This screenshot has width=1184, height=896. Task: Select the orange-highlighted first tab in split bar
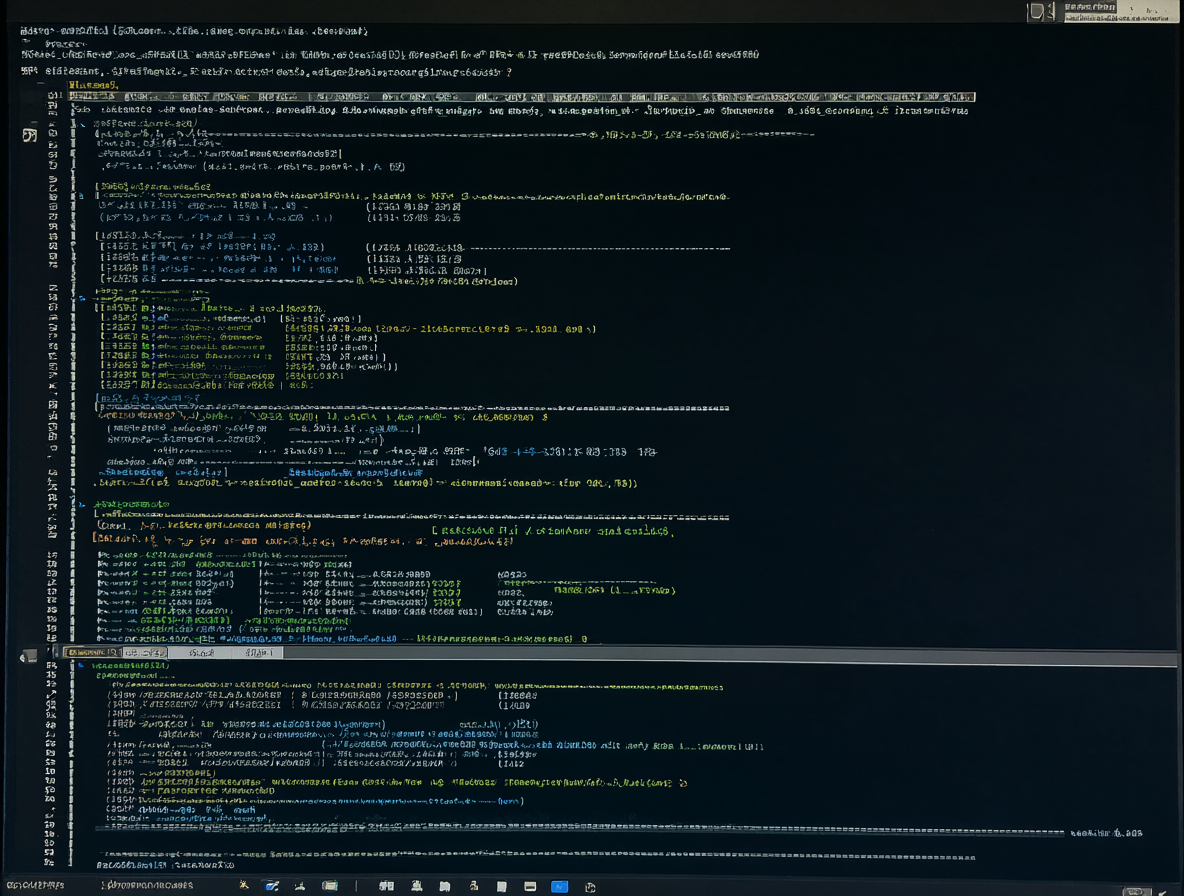click(x=92, y=652)
